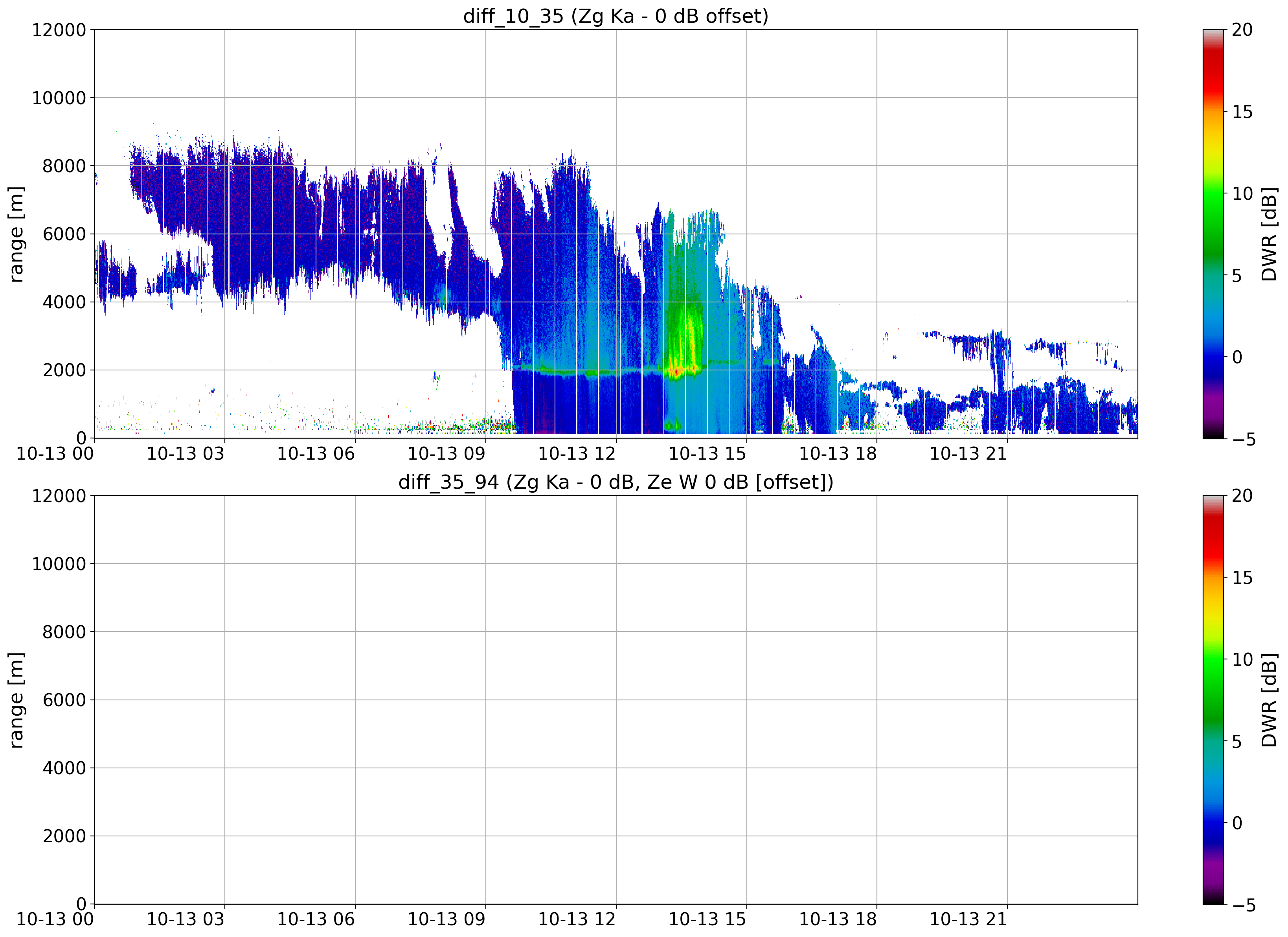Click the "10-13 06" x-tick under the bottom plot
The height and width of the screenshot is (937, 1288).
click(316, 919)
